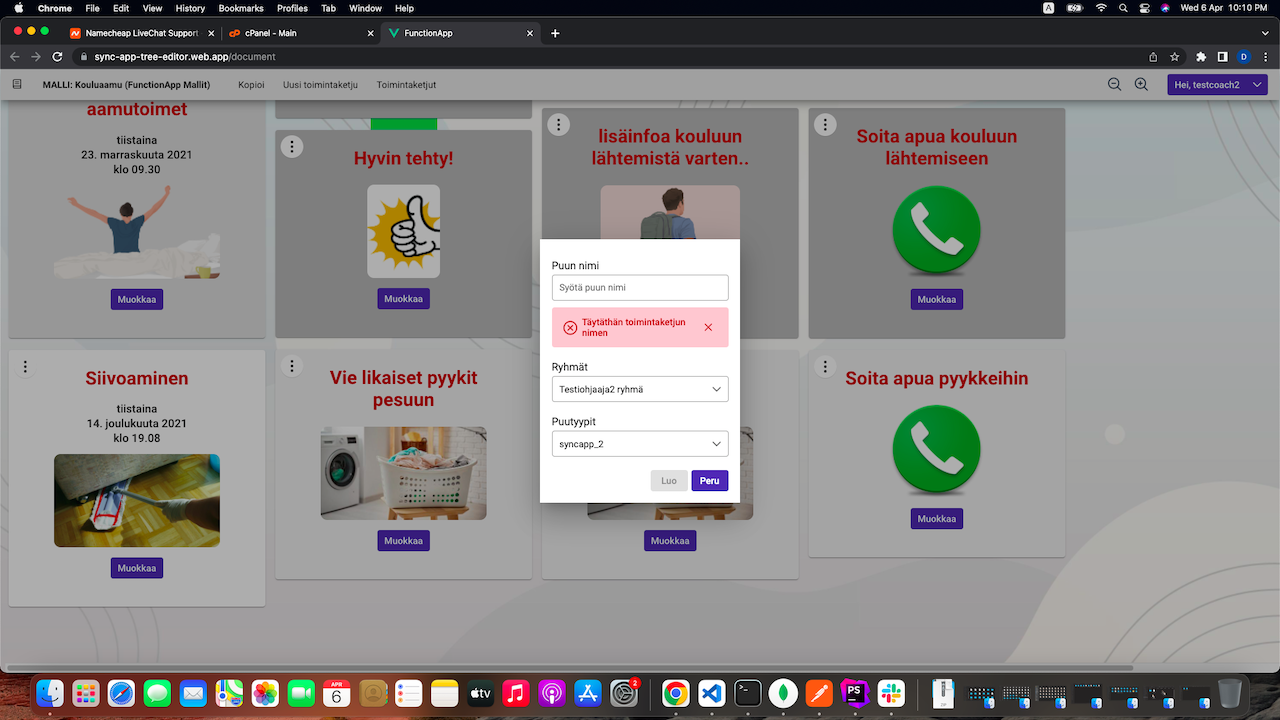Open the Hei, testcoach2 user dropdown
The width and height of the screenshot is (1280, 720).
coord(1217,85)
